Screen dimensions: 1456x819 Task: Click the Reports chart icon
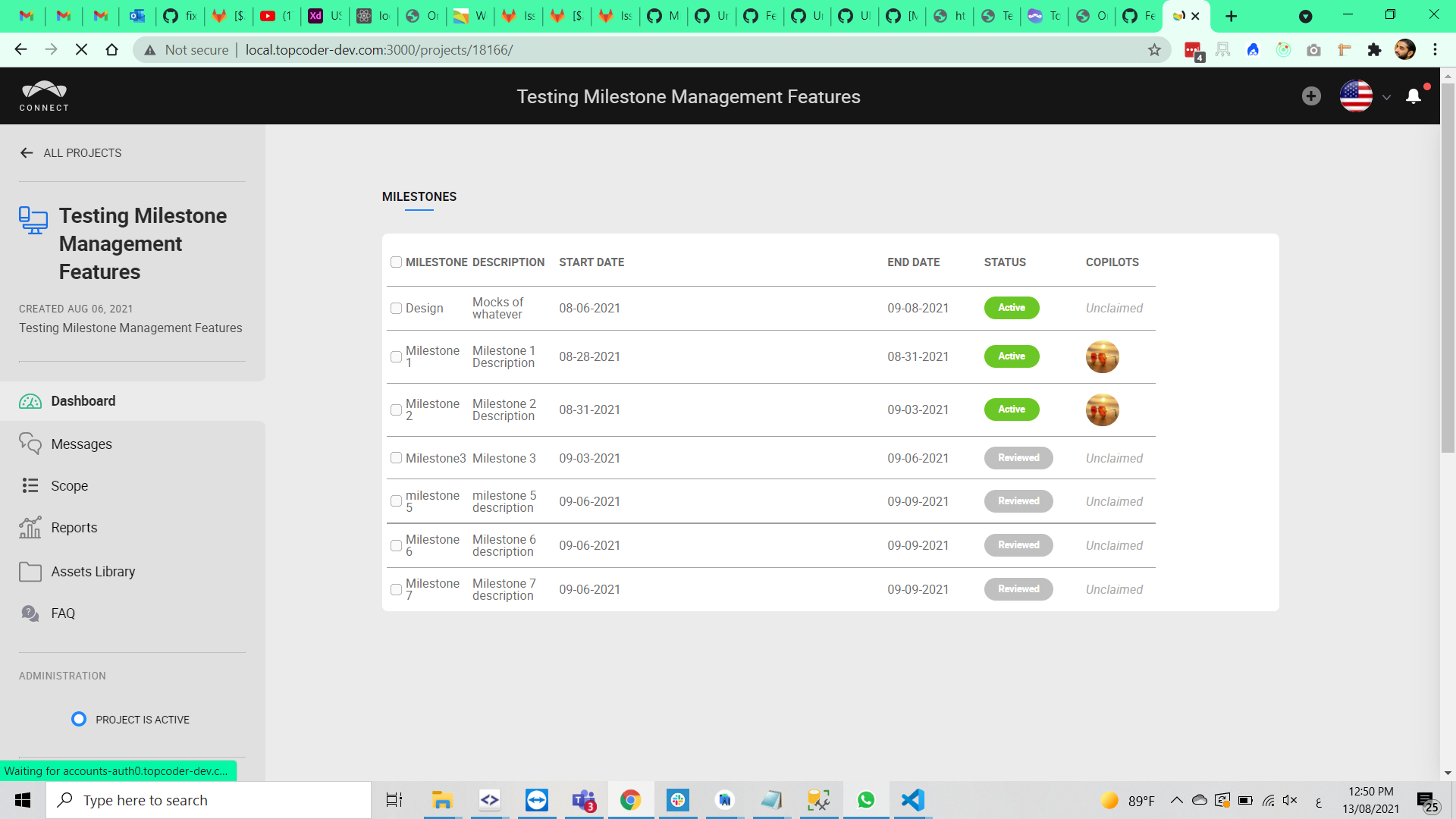tap(30, 527)
